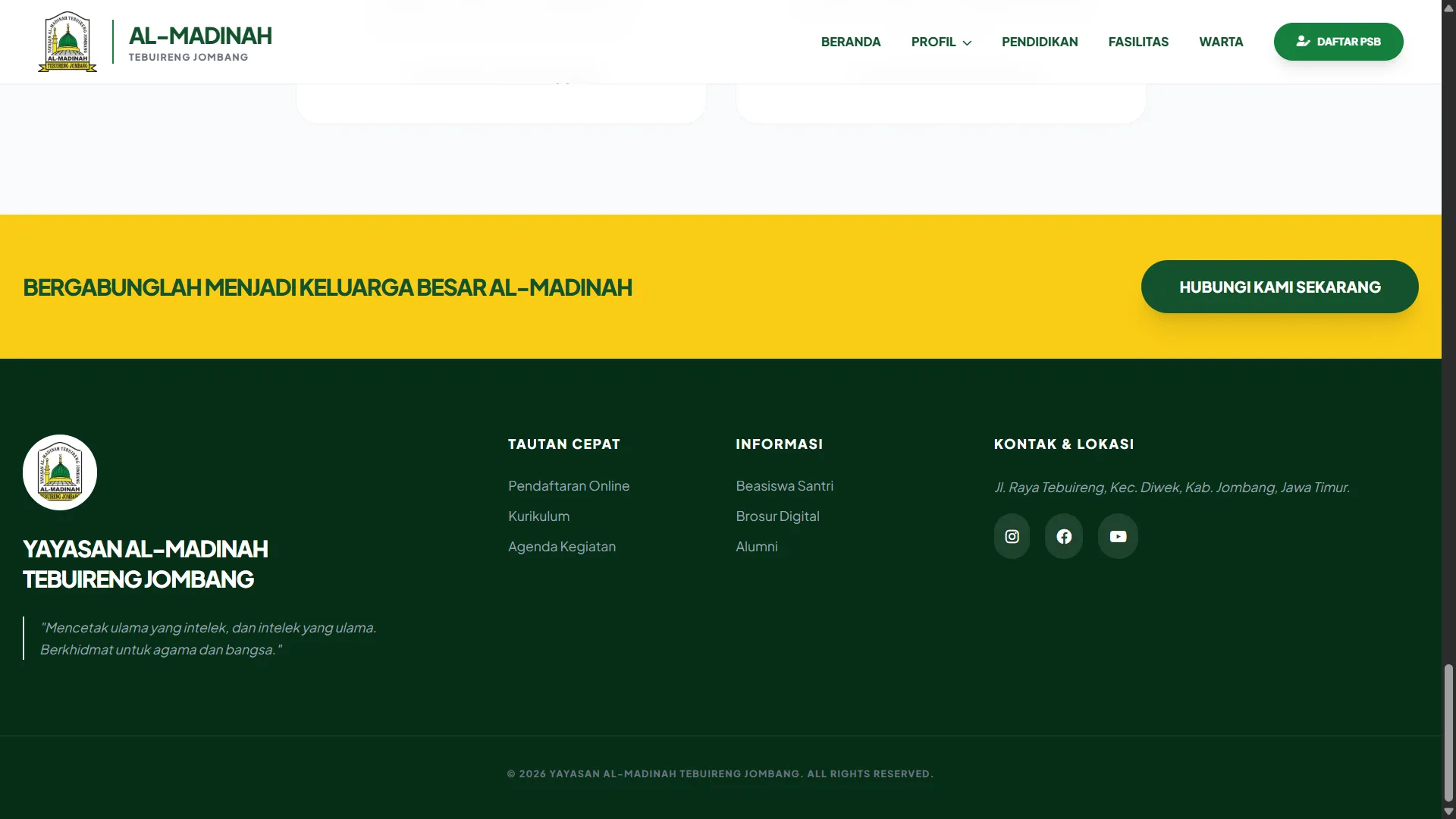Click the user-add icon in Daftar PSB
The width and height of the screenshot is (1456, 819).
1303,42
